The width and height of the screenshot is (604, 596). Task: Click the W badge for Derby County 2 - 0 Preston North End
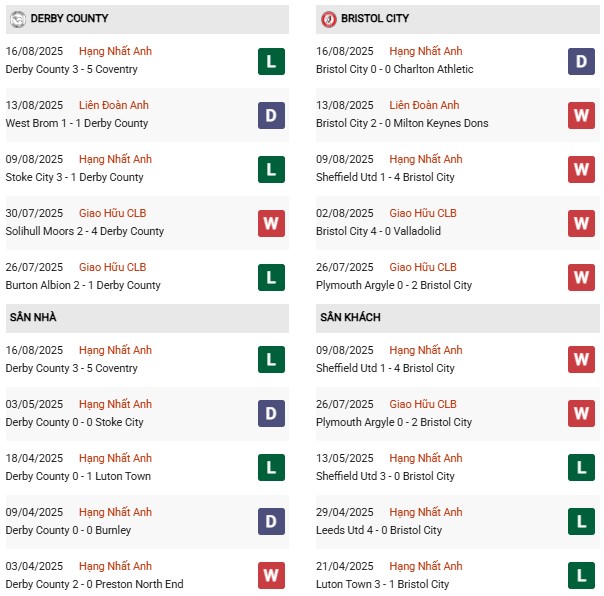click(x=271, y=575)
